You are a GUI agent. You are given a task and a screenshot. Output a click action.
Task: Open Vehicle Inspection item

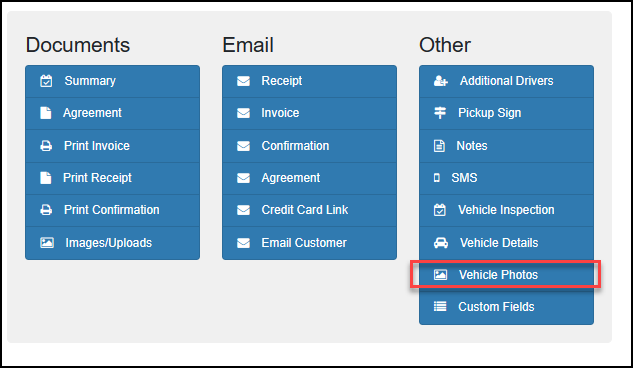point(506,210)
